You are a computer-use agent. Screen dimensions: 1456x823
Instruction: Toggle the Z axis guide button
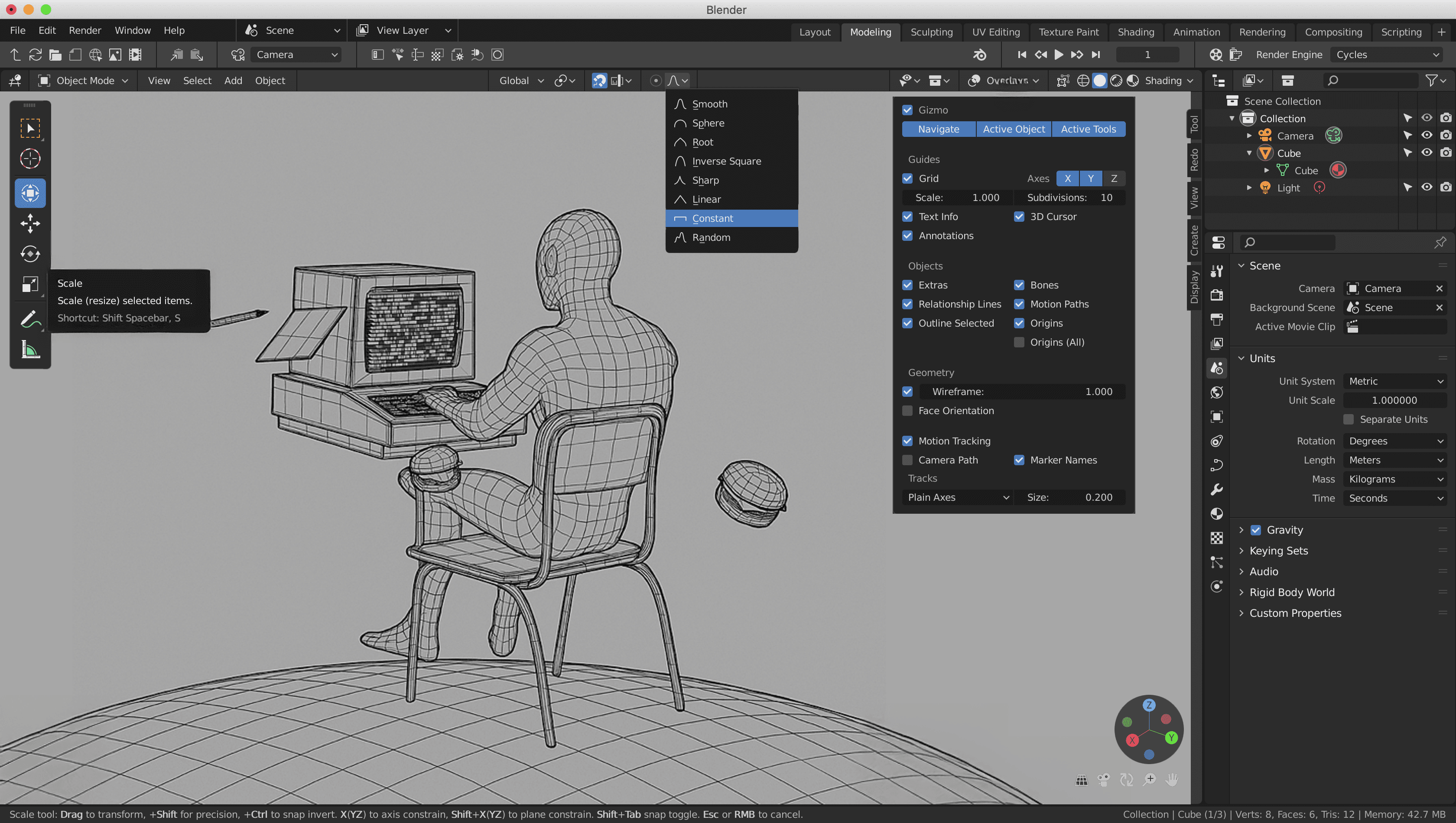click(x=1114, y=178)
